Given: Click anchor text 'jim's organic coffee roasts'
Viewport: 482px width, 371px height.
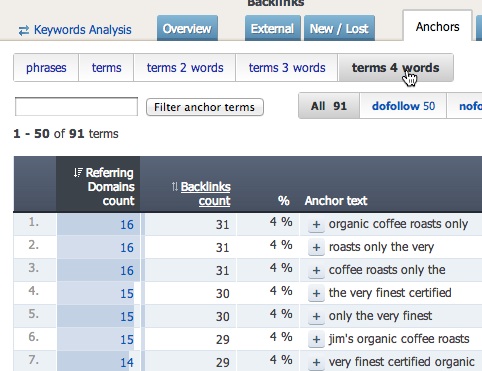Looking at the screenshot, I should pos(399,339).
